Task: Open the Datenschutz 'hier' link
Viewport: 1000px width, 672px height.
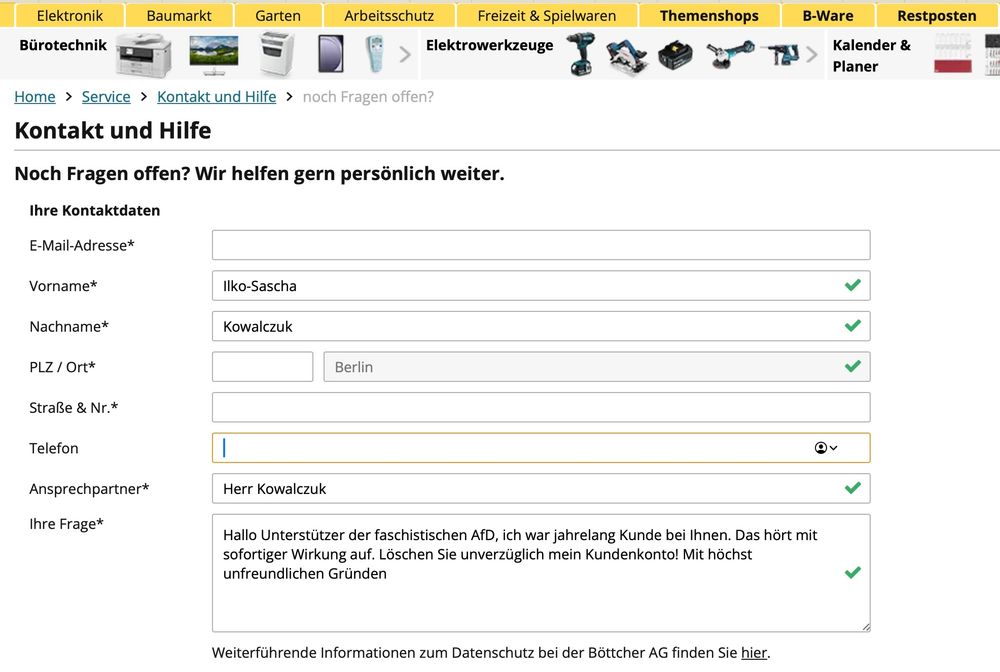Action: (754, 652)
